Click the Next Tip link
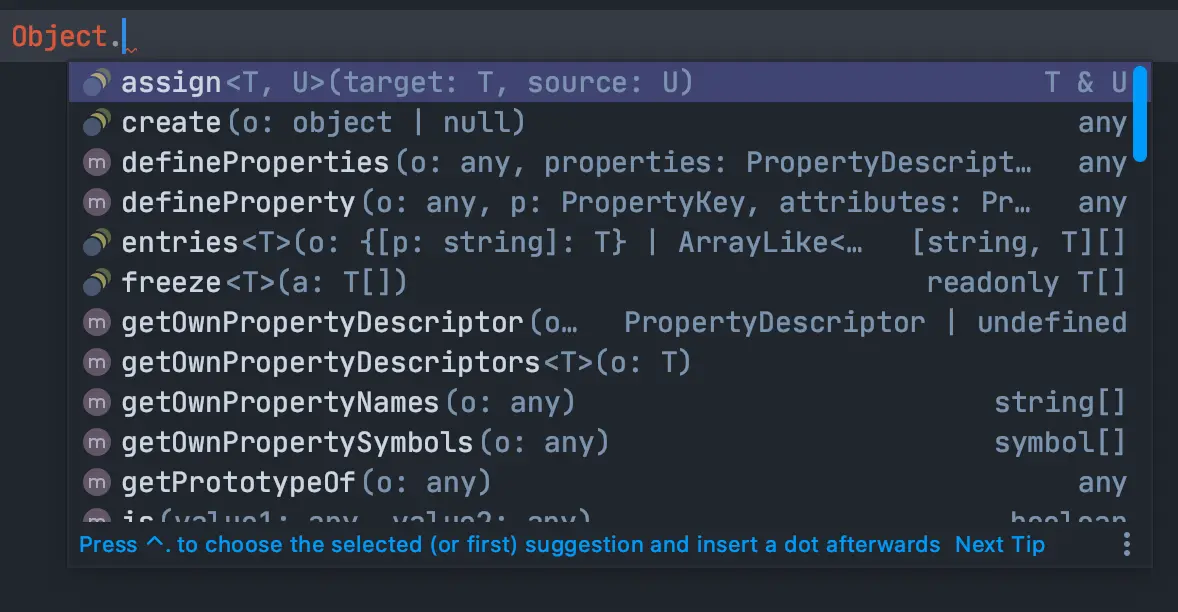Image resolution: width=1178 pixels, height=612 pixels. pyautogui.click(x=999, y=544)
